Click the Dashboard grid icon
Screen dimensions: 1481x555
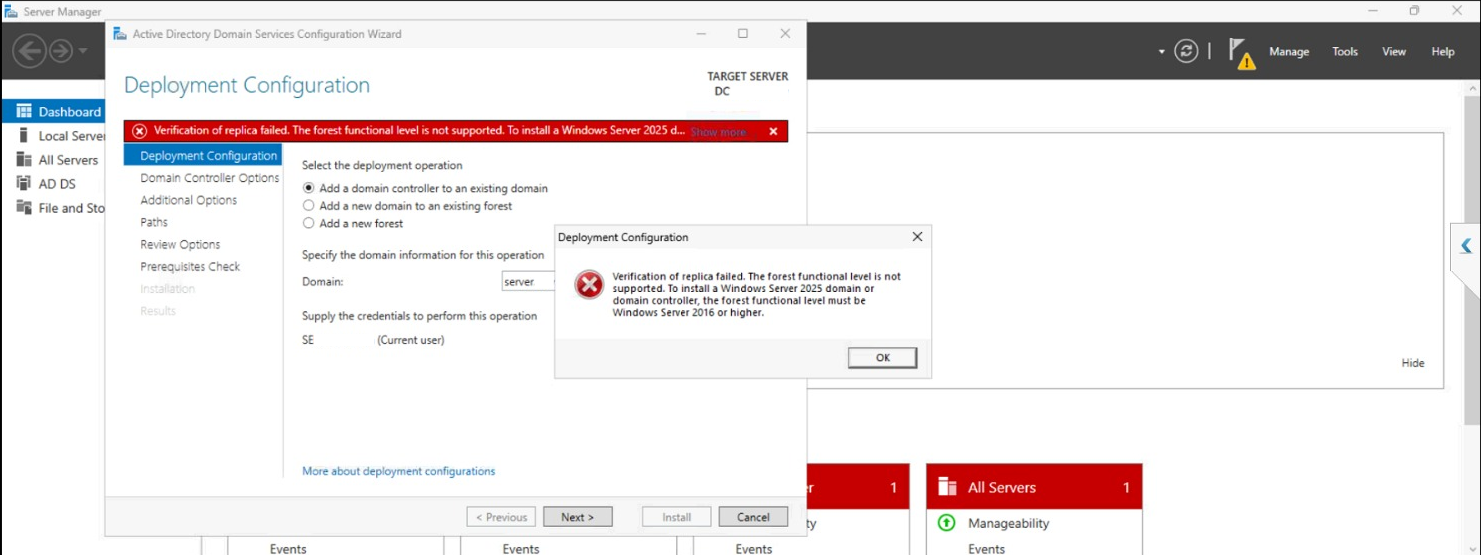(x=24, y=111)
